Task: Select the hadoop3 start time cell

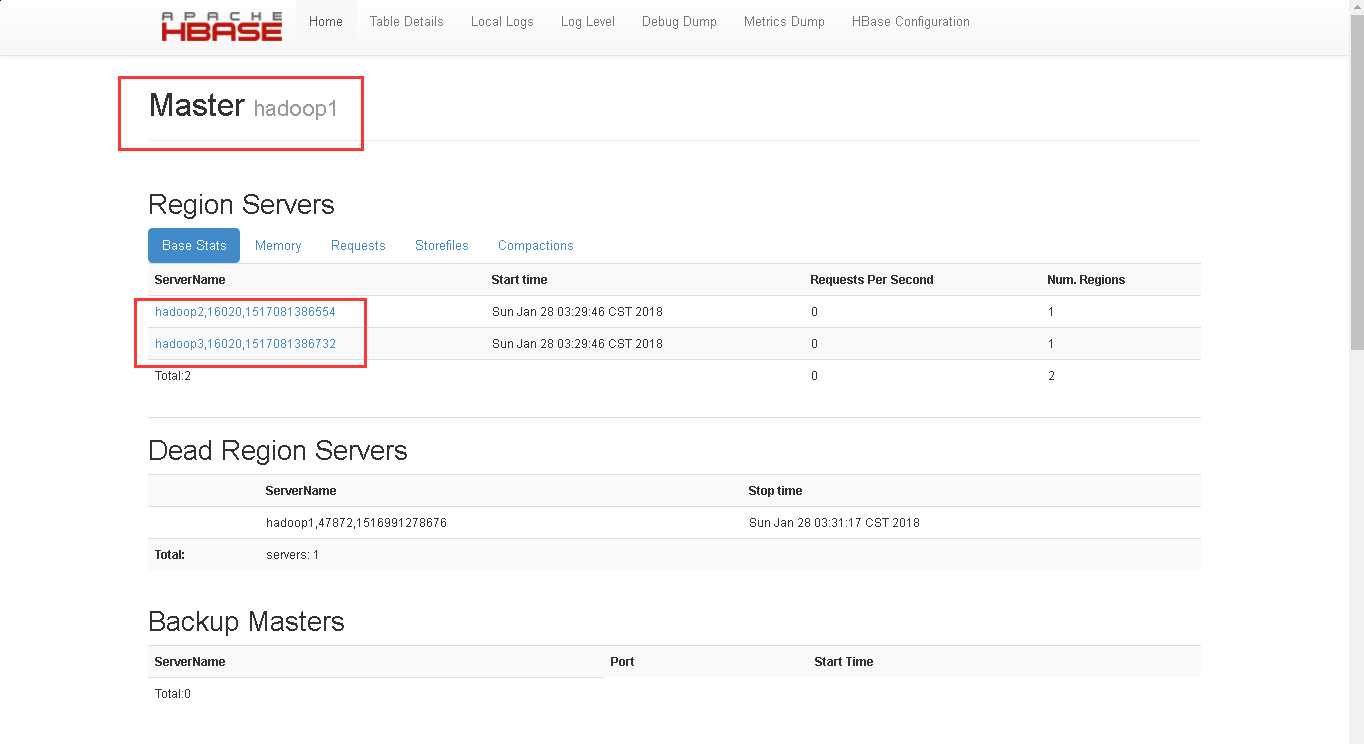Action: tap(577, 344)
